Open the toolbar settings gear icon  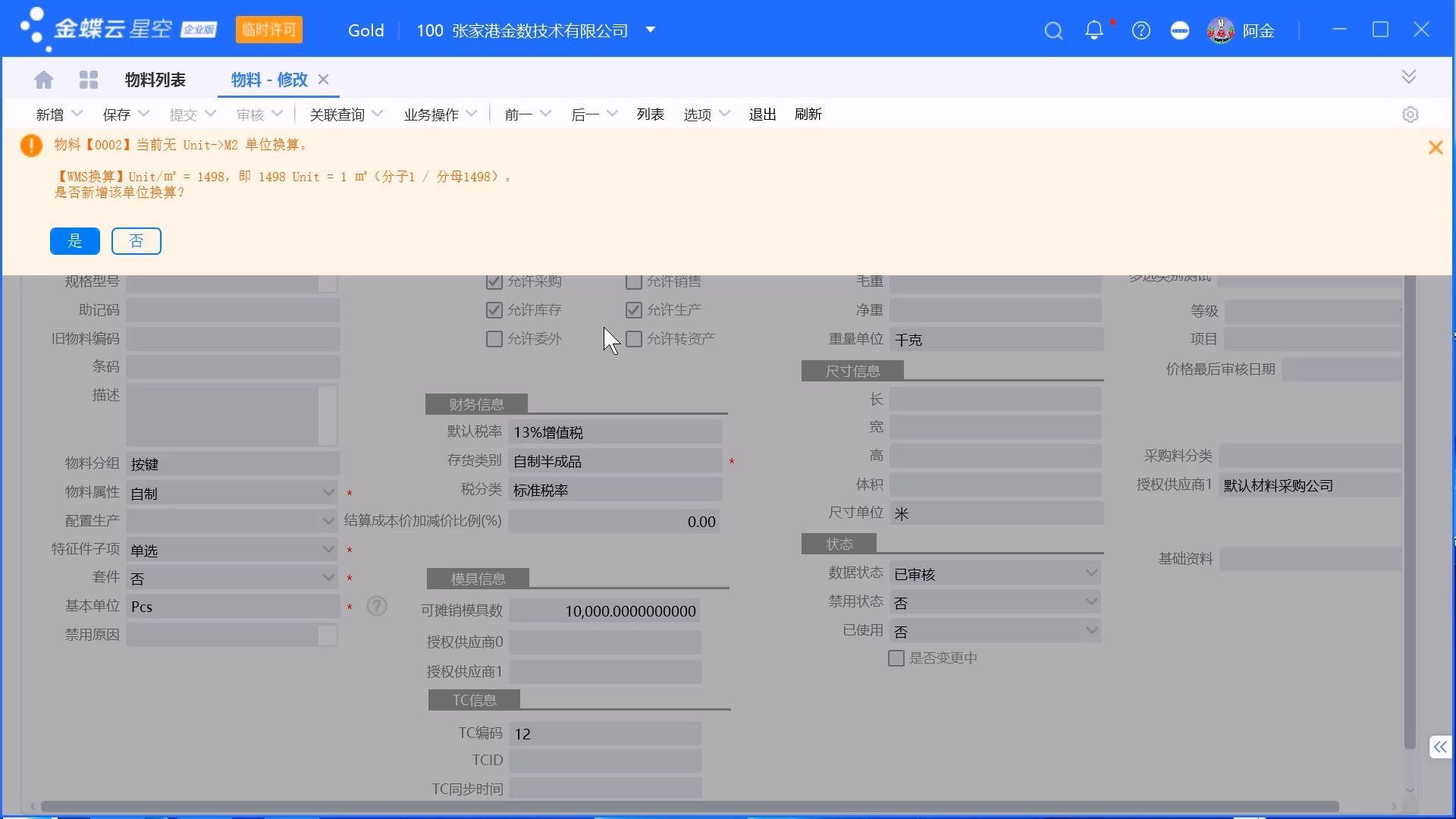point(1410,115)
